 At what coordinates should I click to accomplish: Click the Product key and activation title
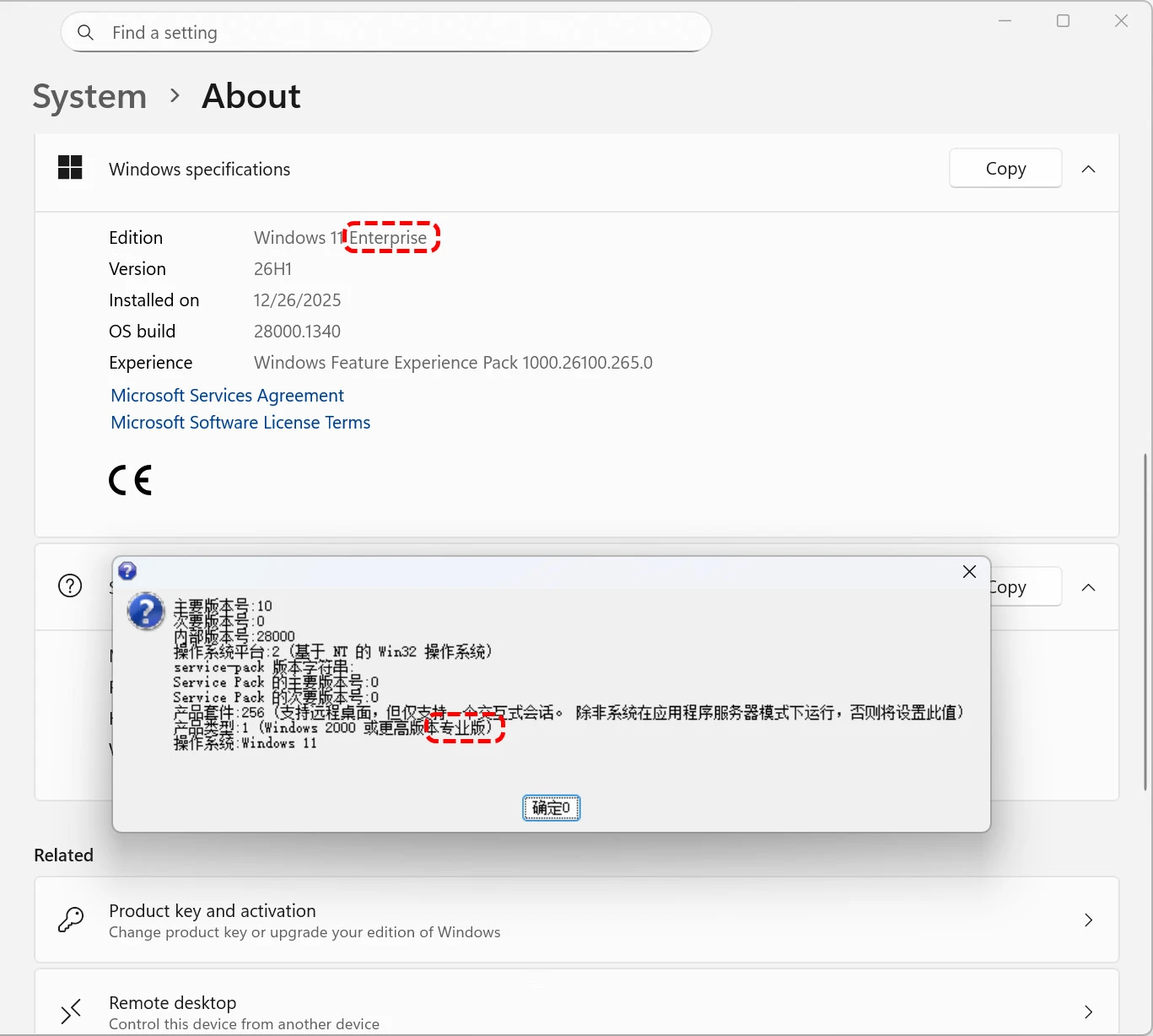pyautogui.click(x=213, y=911)
